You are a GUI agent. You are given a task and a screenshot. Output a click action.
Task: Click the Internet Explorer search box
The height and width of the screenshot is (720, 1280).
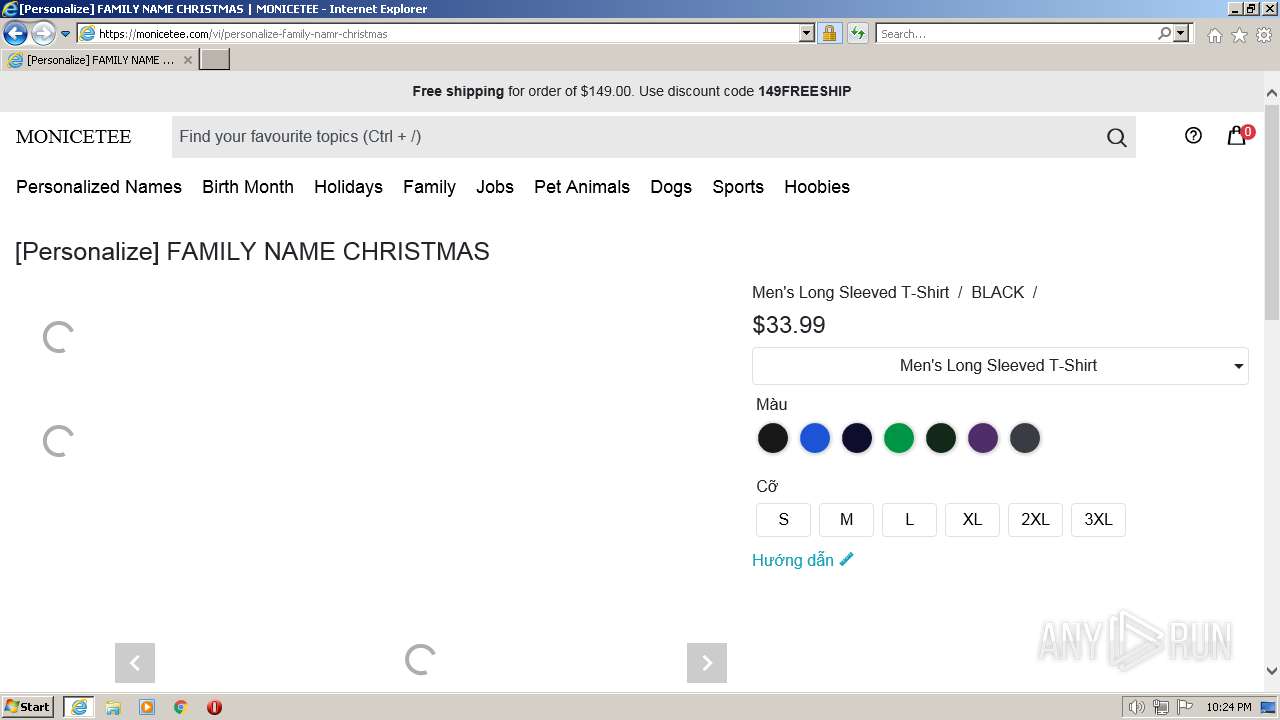(1016, 33)
